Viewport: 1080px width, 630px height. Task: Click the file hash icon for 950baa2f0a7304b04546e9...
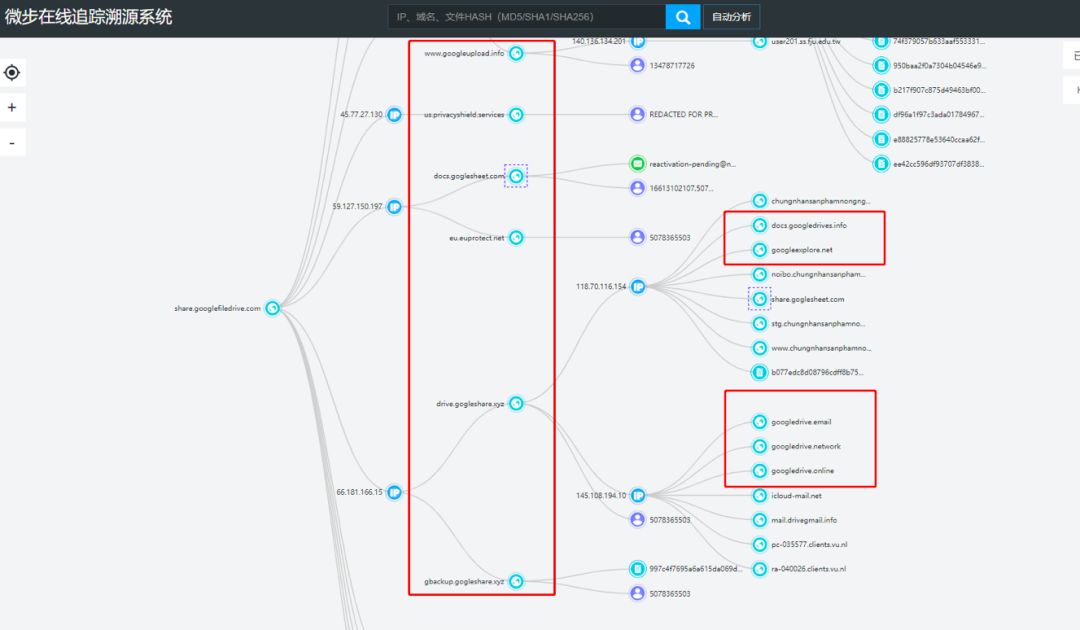pos(881,65)
